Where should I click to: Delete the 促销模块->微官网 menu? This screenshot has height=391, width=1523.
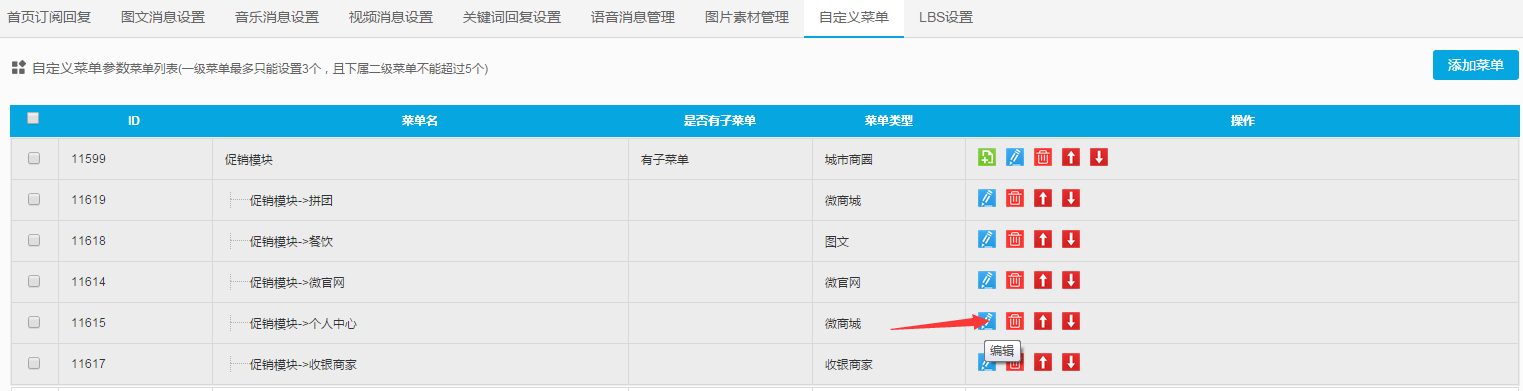(x=1015, y=280)
